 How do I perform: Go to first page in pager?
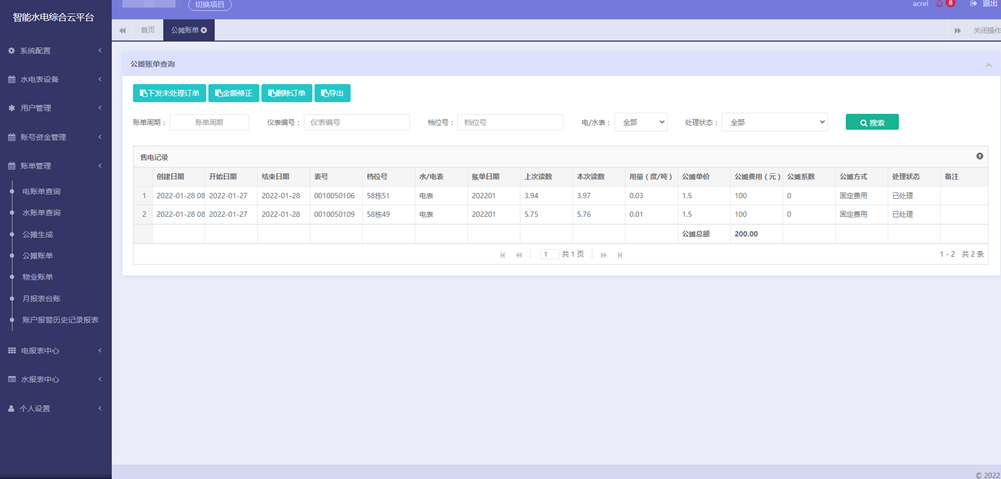[x=503, y=255]
